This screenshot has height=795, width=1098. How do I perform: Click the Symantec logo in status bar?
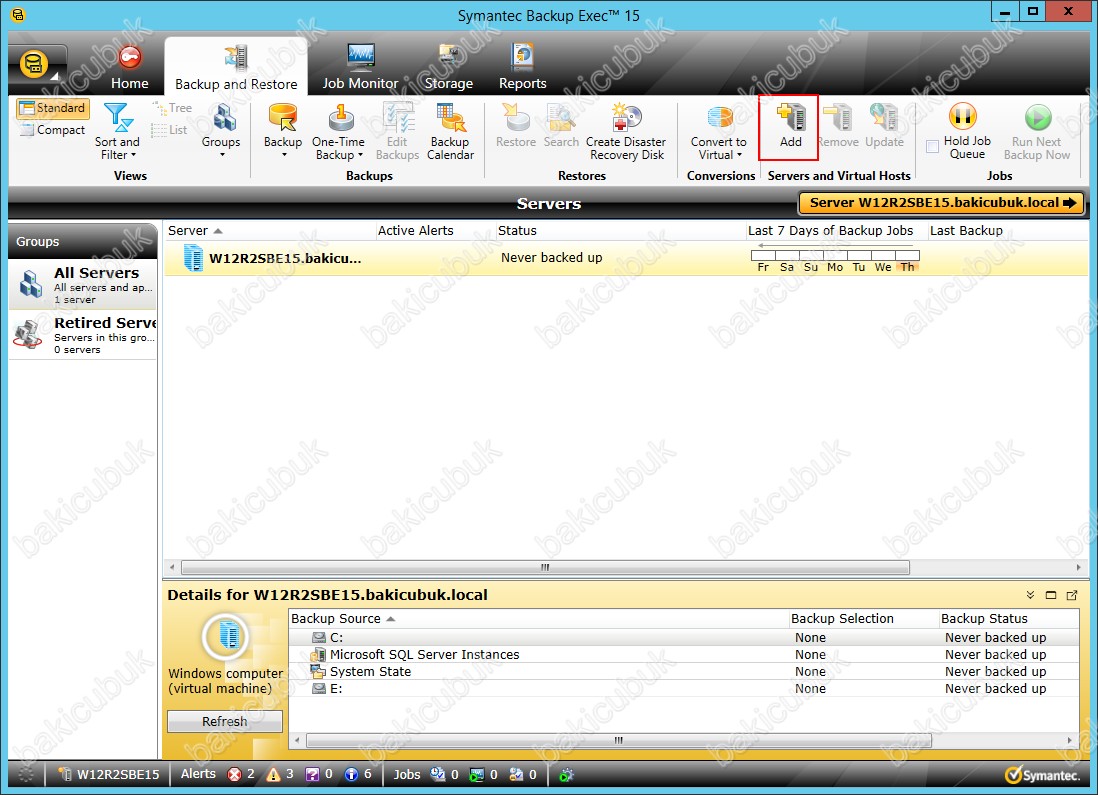pyautogui.click(x=1042, y=775)
